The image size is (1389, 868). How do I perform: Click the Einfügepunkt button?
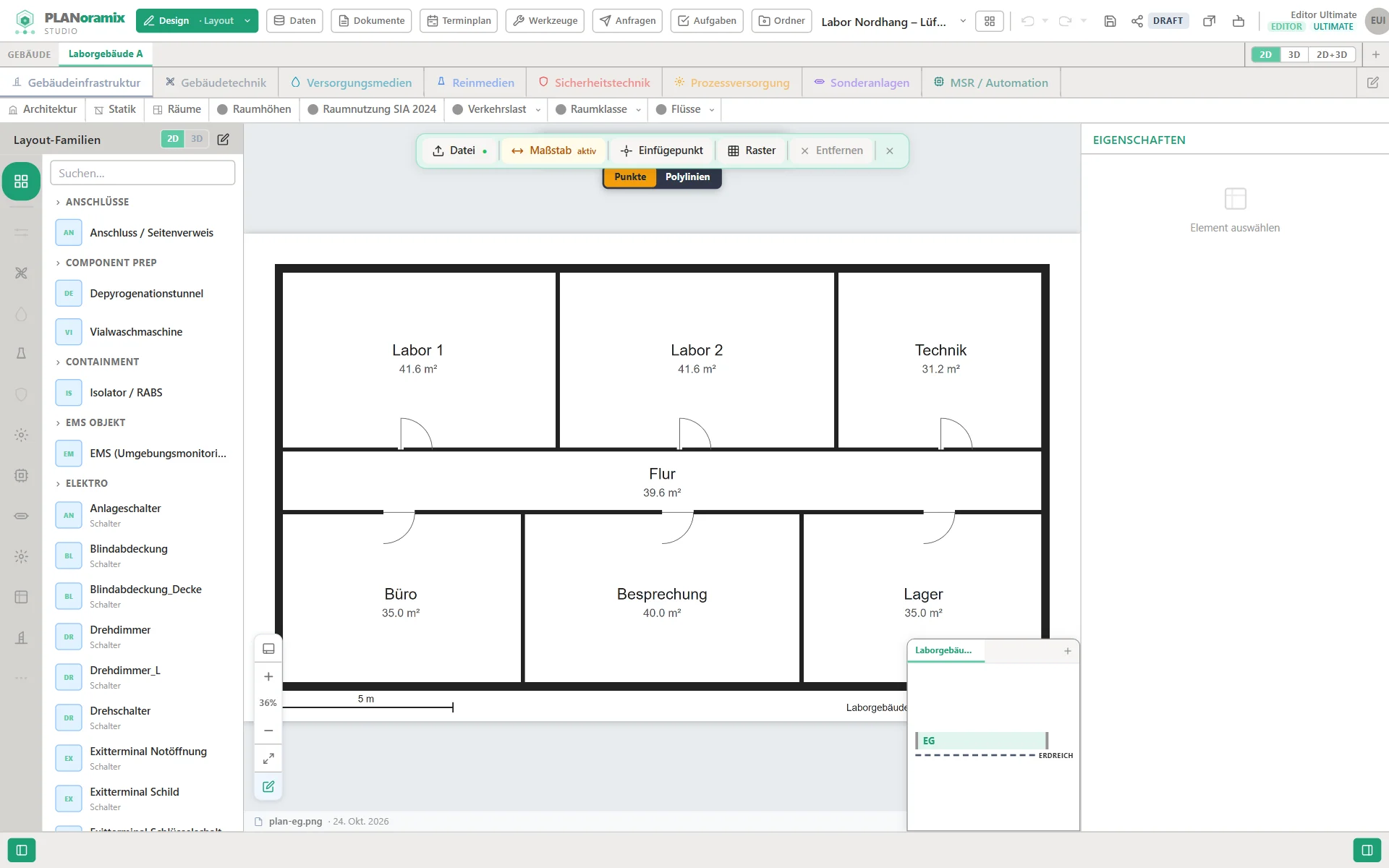tap(662, 150)
